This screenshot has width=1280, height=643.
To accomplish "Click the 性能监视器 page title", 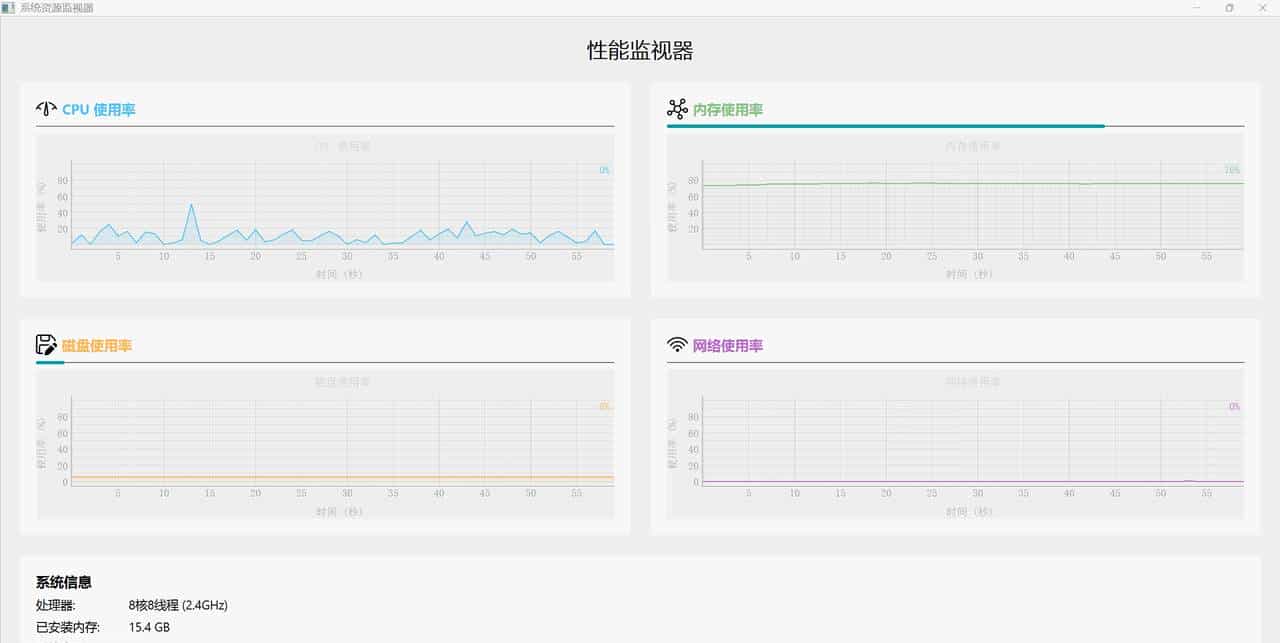I will 640,51.
